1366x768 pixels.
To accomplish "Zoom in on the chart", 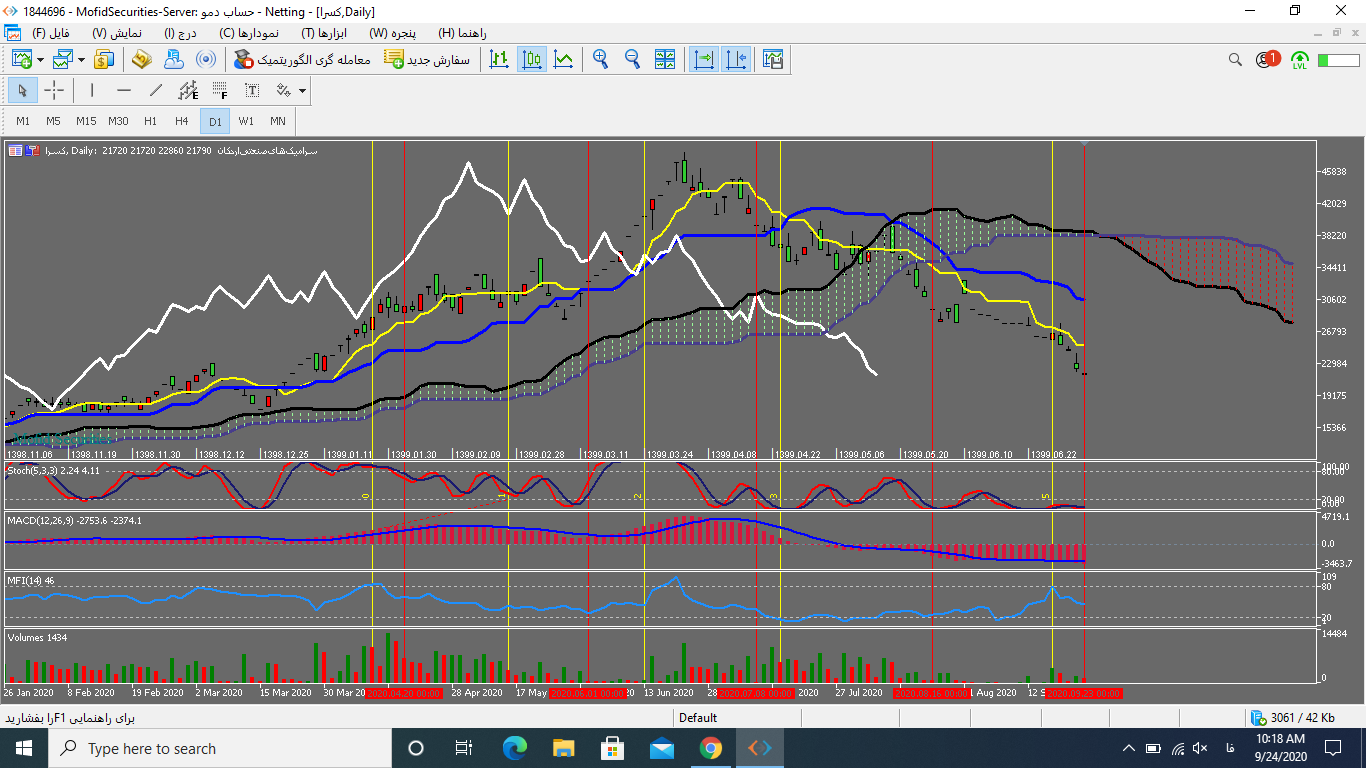I will (600, 60).
